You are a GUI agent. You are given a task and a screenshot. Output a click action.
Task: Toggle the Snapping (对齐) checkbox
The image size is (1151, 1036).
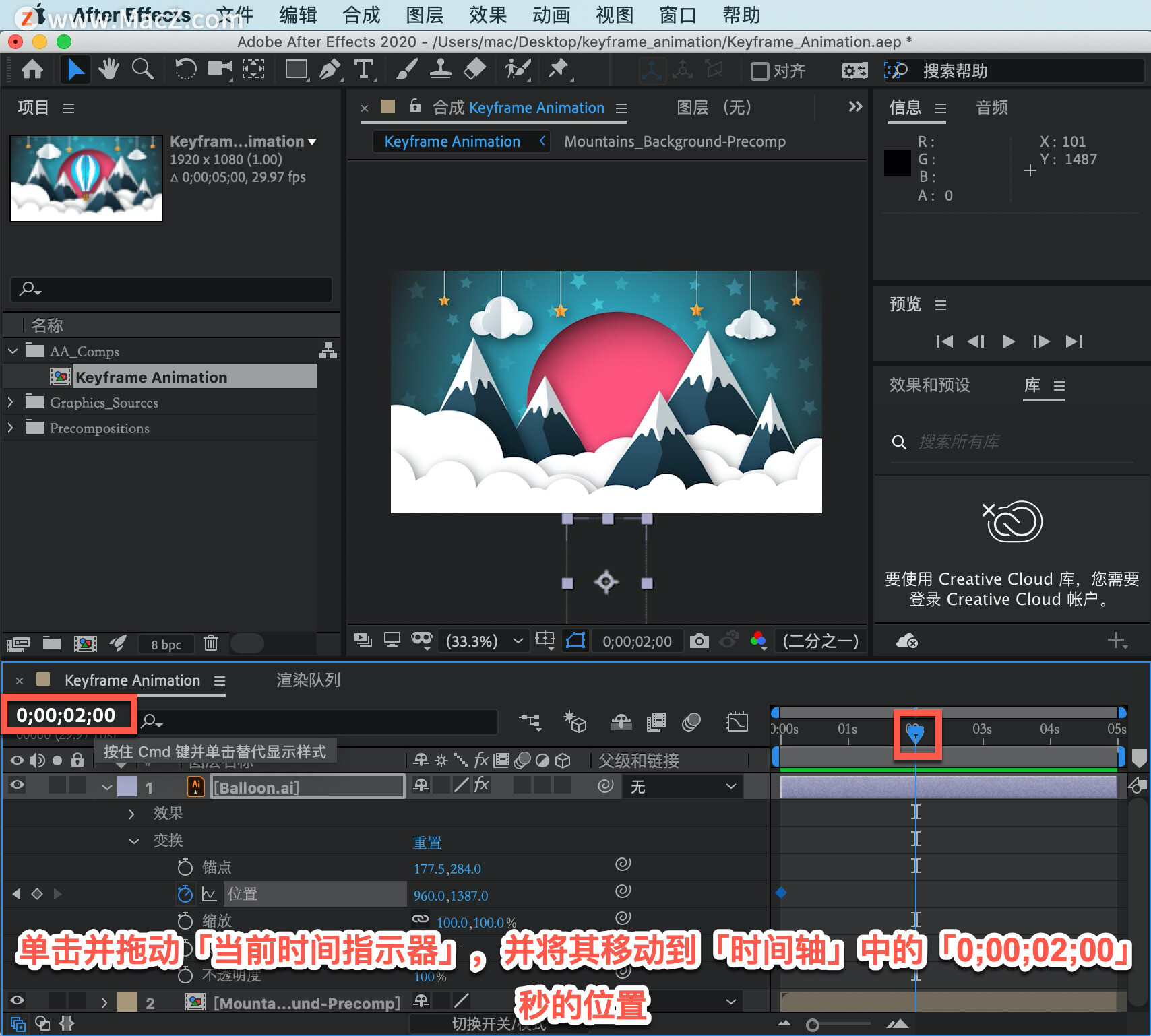[760, 71]
